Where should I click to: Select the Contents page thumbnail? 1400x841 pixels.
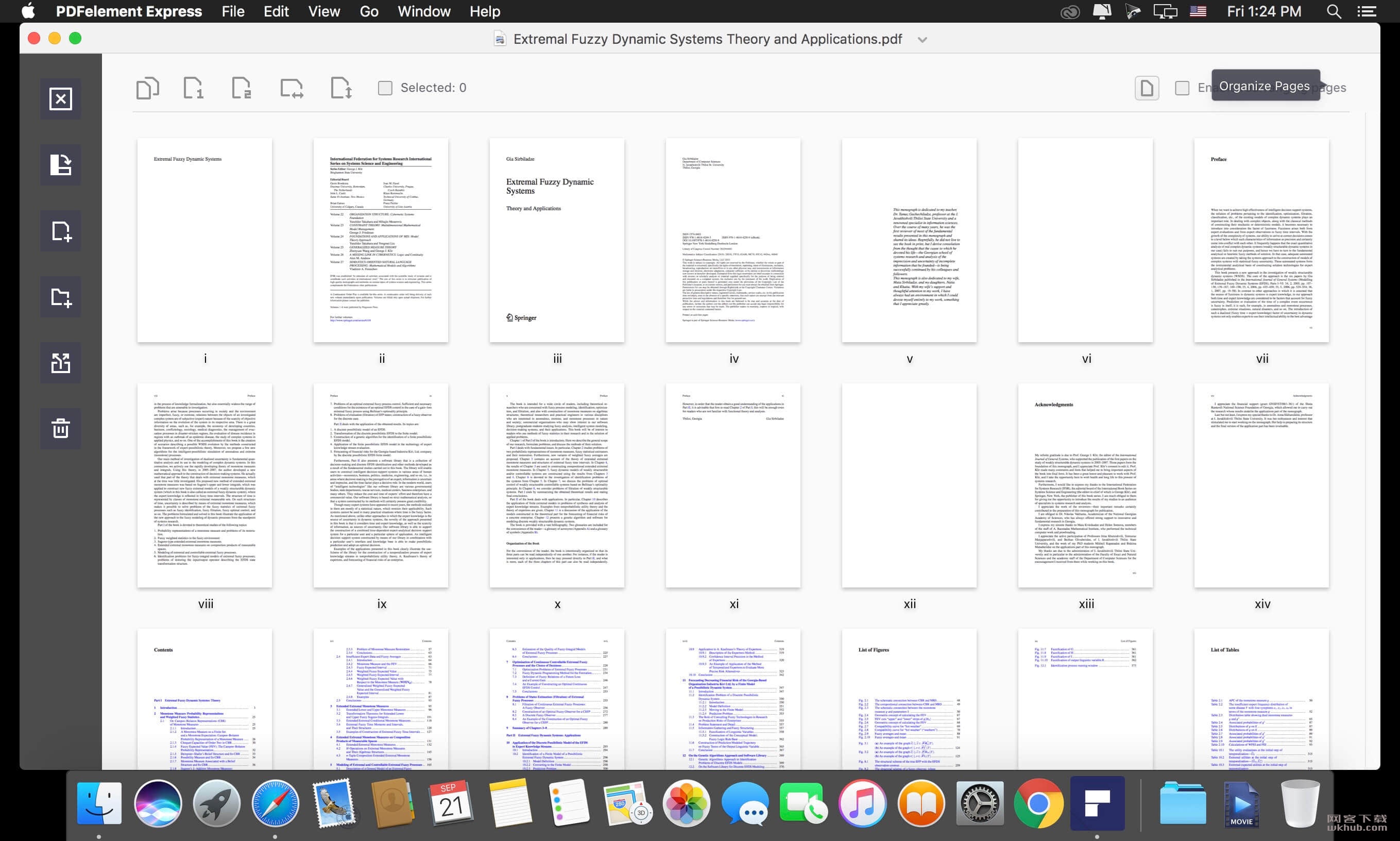click(204, 699)
